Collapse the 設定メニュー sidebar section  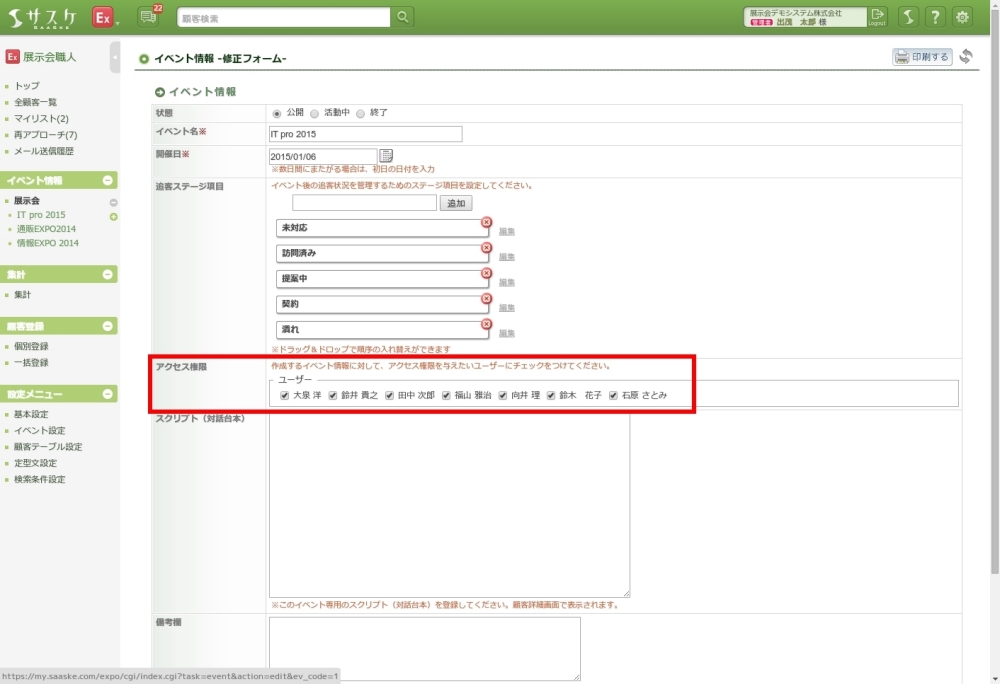(107, 394)
